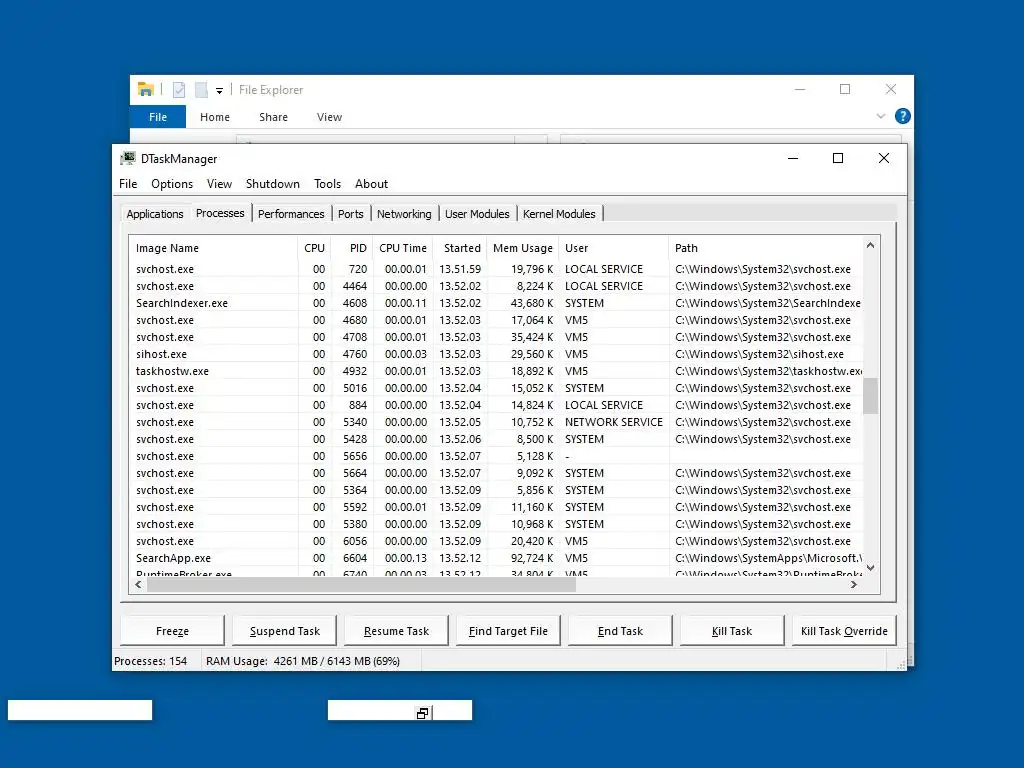This screenshot has width=1024, height=768.
Task: Select the sihost.exe process row
Action: pos(496,354)
